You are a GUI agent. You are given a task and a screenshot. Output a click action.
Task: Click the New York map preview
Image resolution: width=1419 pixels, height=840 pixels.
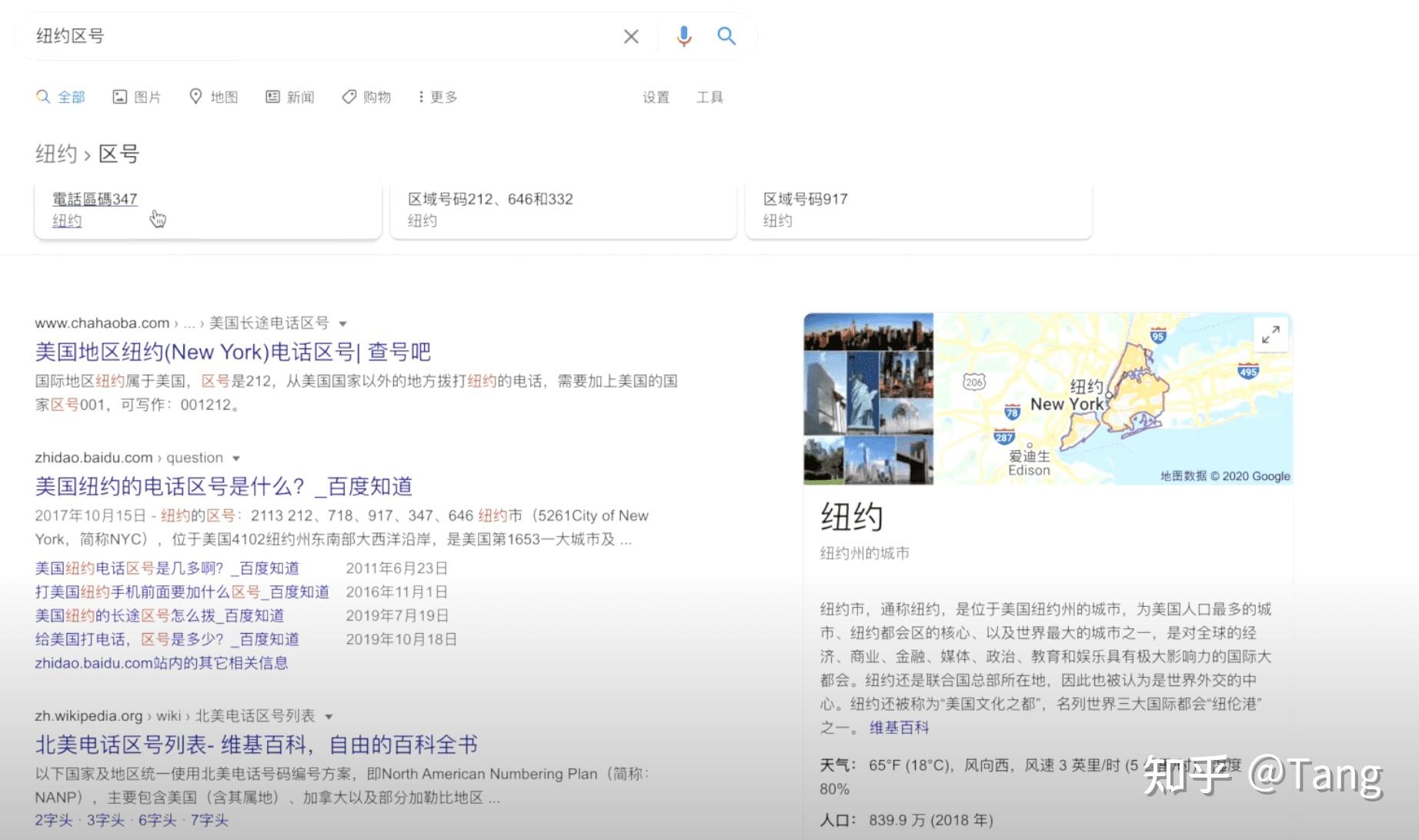tap(1113, 398)
